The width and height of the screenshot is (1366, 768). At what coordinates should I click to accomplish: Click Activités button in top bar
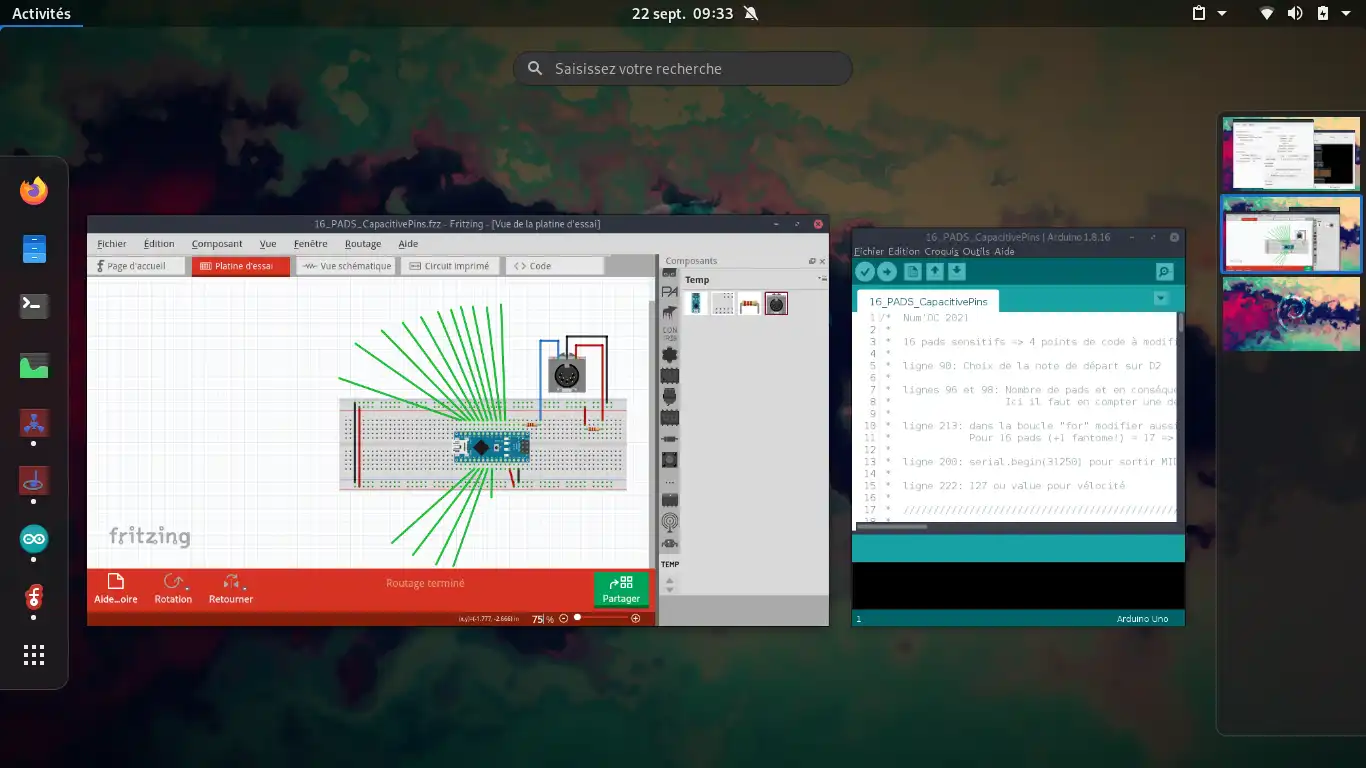pyautogui.click(x=41, y=13)
